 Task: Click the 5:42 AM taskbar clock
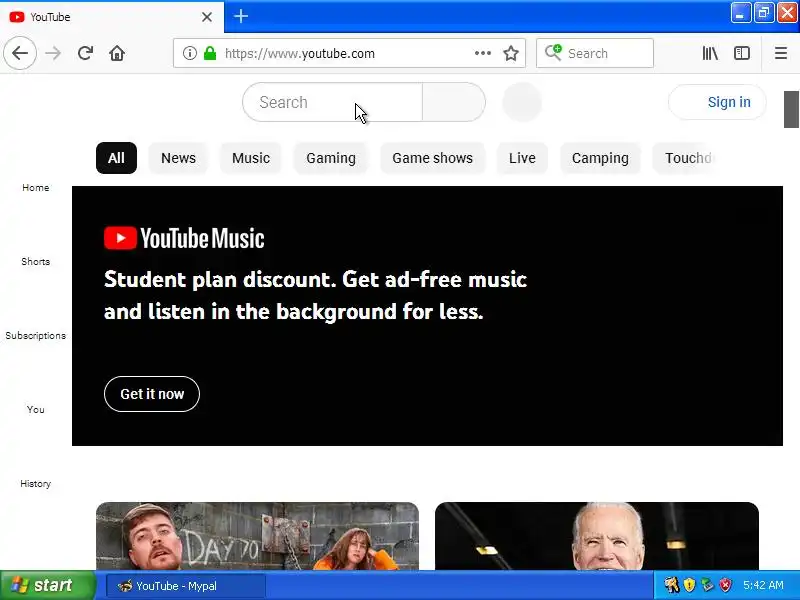pyautogui.click(x=763, y=585)
